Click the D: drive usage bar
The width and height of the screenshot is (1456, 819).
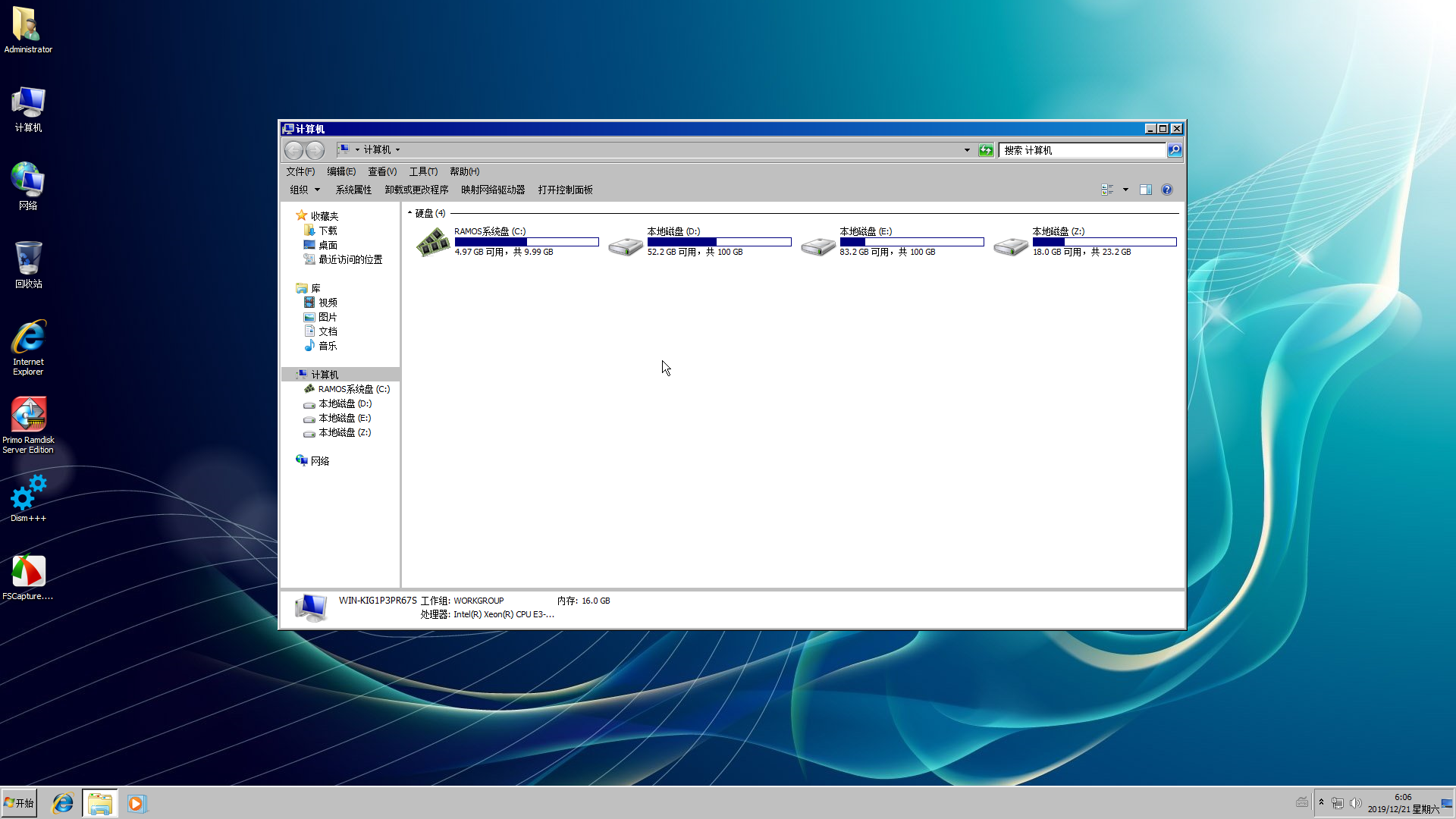pos(719,242)
